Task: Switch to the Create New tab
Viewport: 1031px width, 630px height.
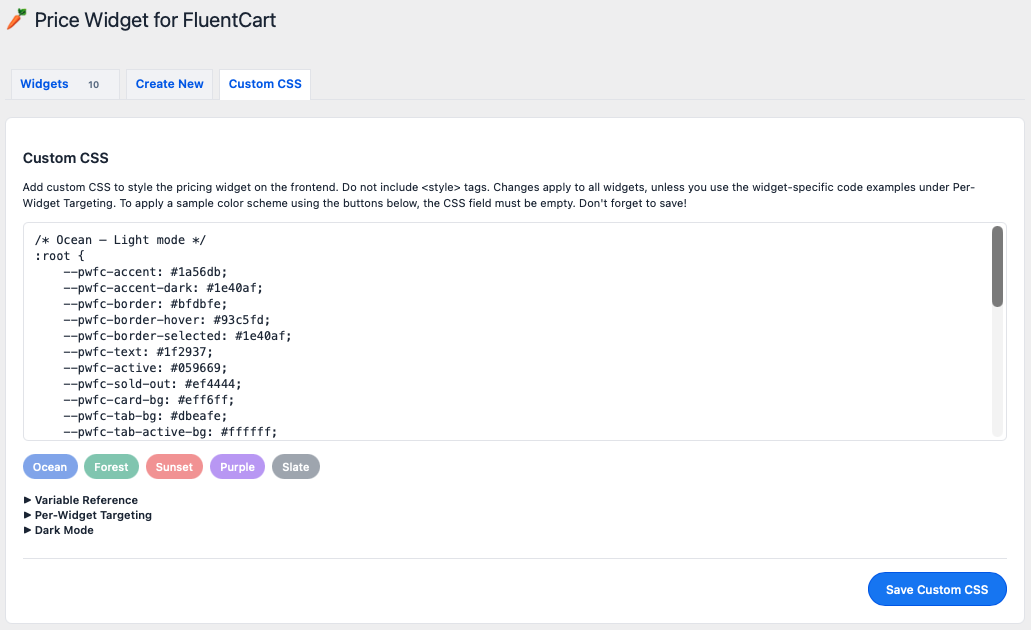Action: (x=170, y=84)
